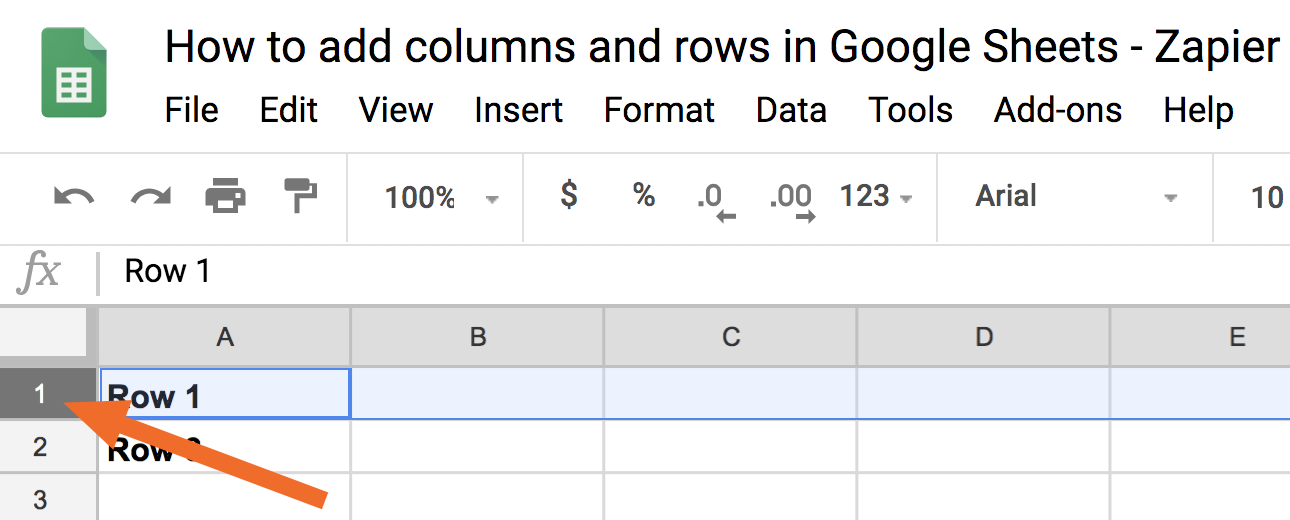Select empty cell C1
This screenshot has height=520, width=1290.
click(731, 394)
